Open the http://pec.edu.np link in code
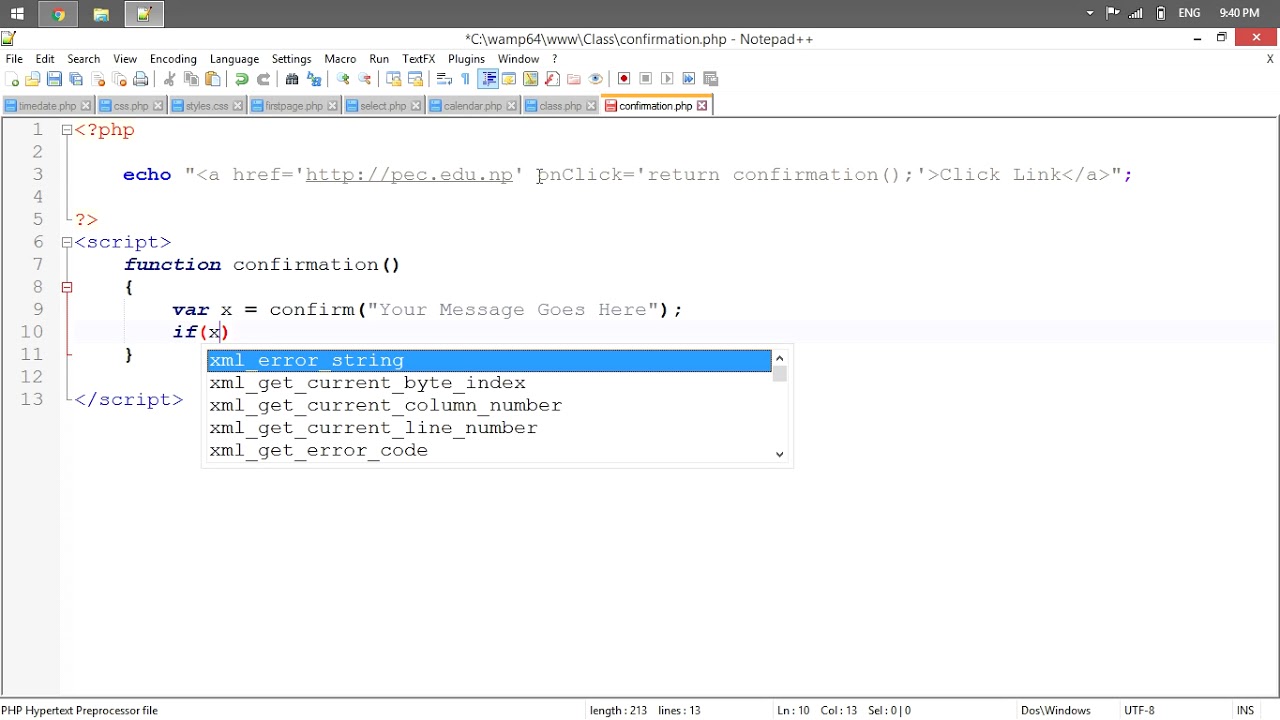 409,175
